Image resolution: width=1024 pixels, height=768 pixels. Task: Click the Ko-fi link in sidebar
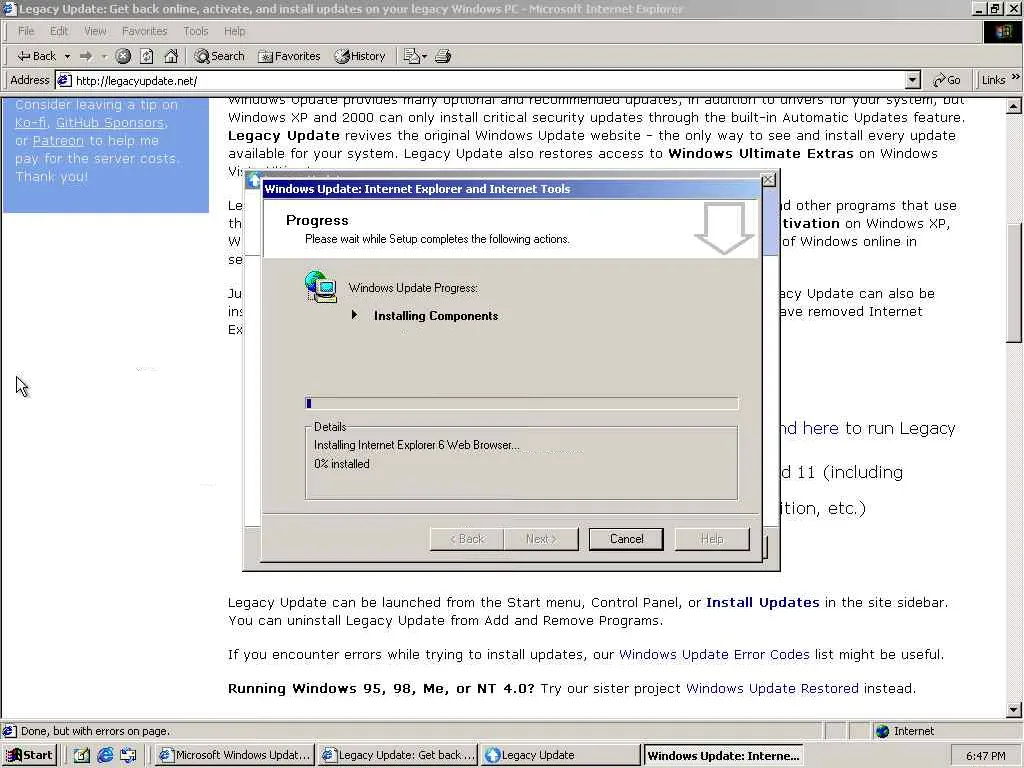[31, 122]
